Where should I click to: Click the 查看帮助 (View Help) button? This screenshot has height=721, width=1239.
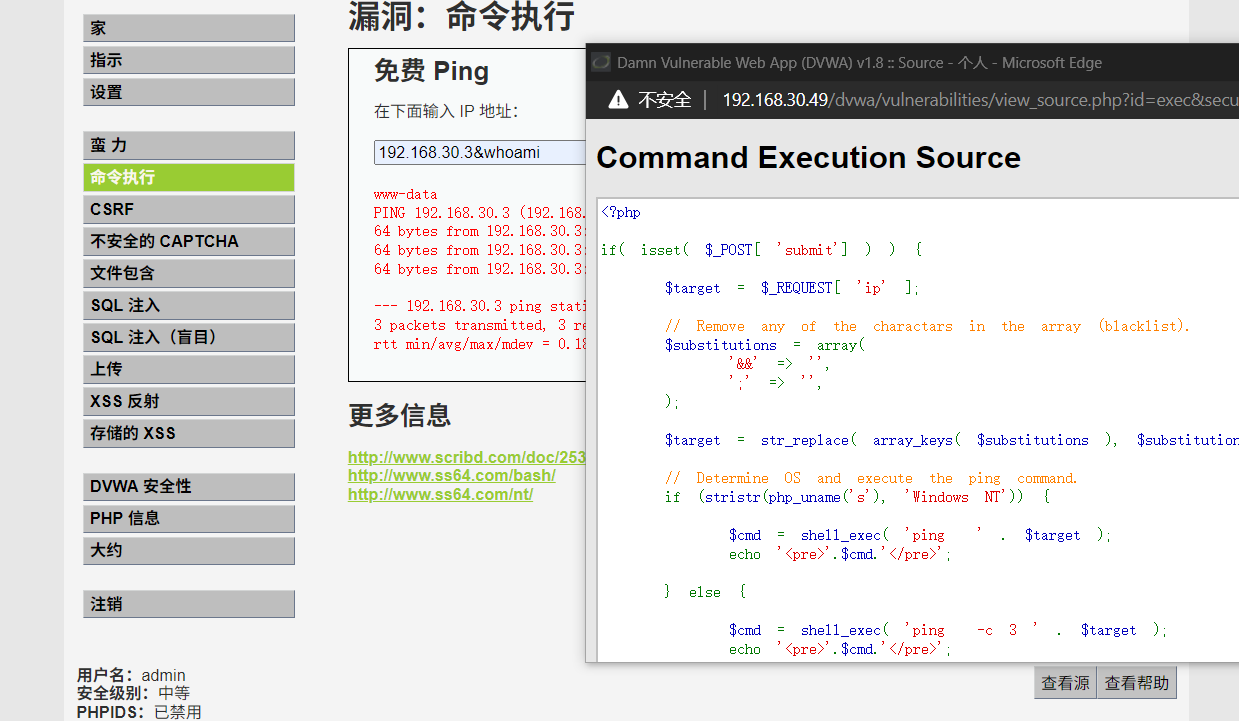coord(1136,683)
